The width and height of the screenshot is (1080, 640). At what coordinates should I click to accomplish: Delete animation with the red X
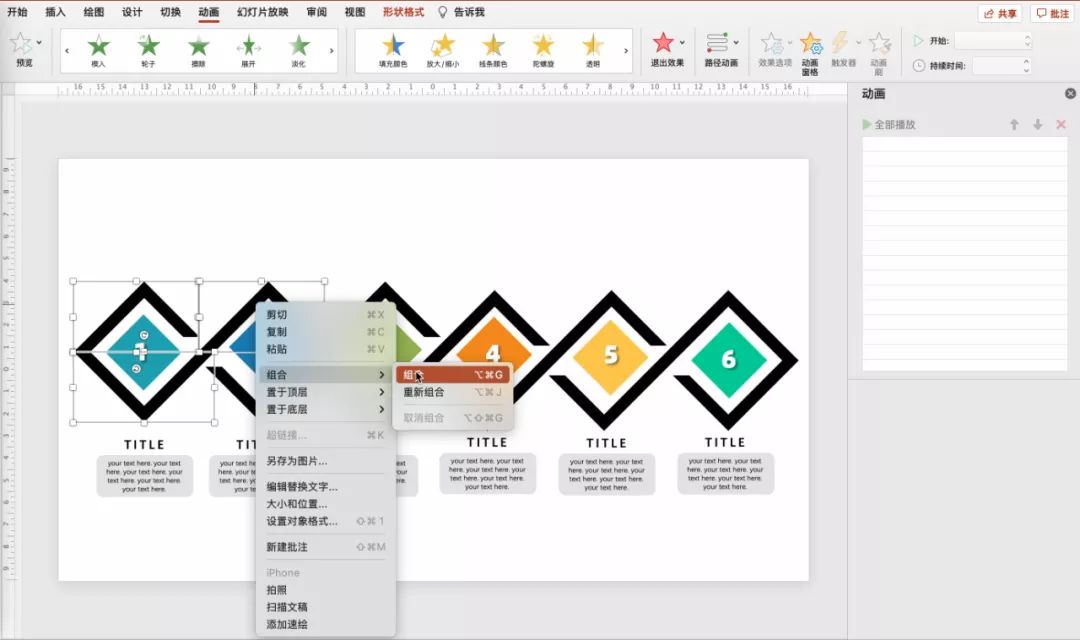coord(1061,125)
